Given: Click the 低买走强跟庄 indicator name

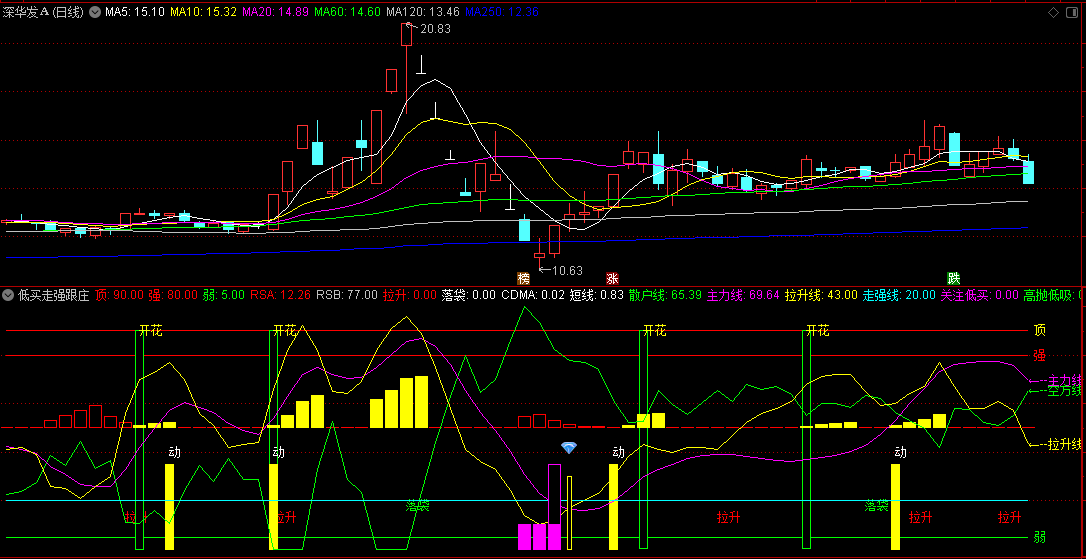Looking at the screenshot, I should point(53,296).
